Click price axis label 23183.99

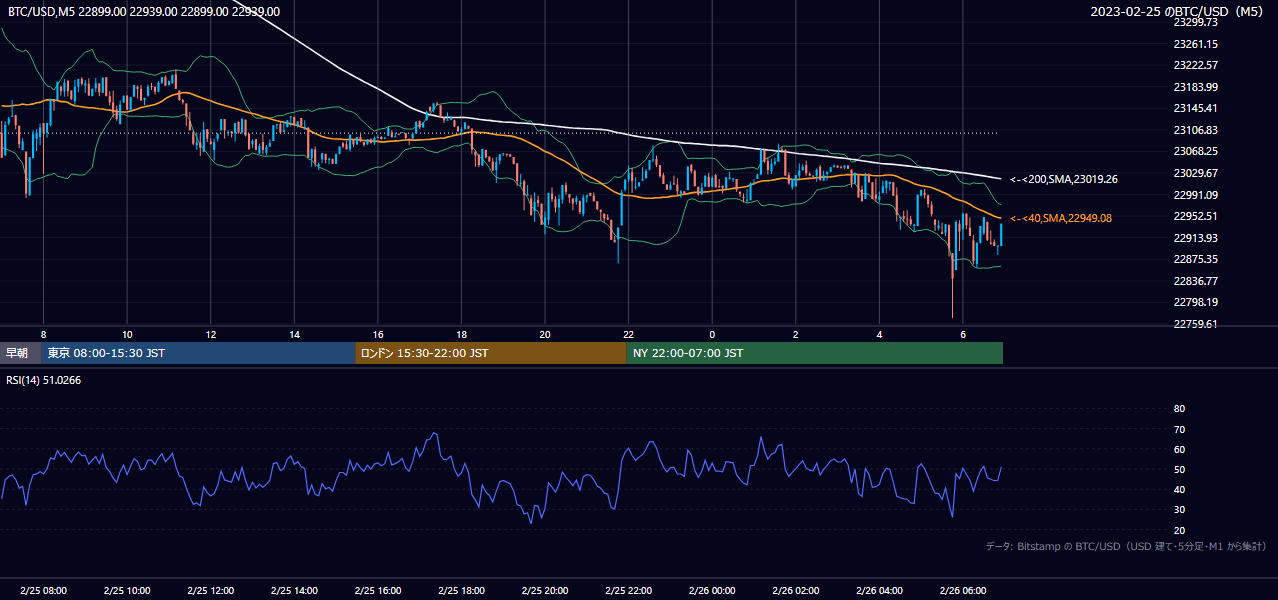(x=1195, y=87)
